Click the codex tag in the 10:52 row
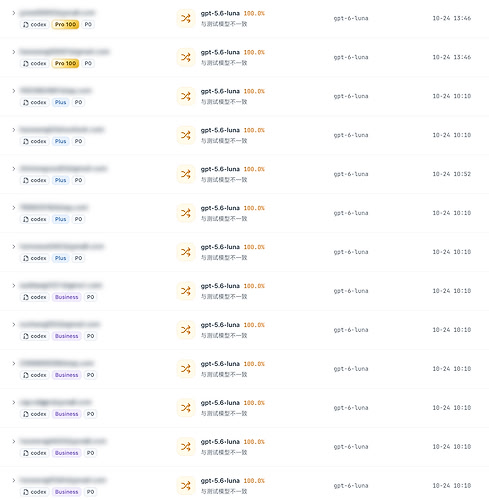Image resolution: width=489 pixels, height=500 pixels. (x=35, y=180)
